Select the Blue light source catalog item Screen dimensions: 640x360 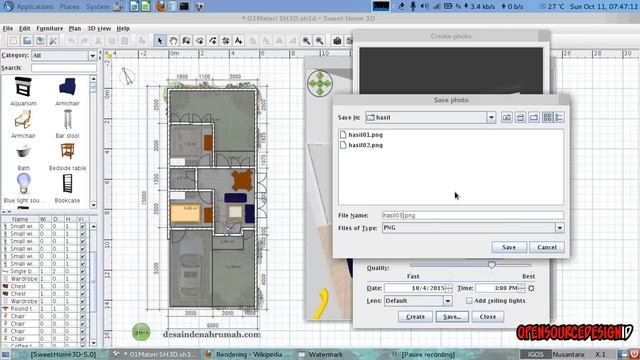point(23,188)
